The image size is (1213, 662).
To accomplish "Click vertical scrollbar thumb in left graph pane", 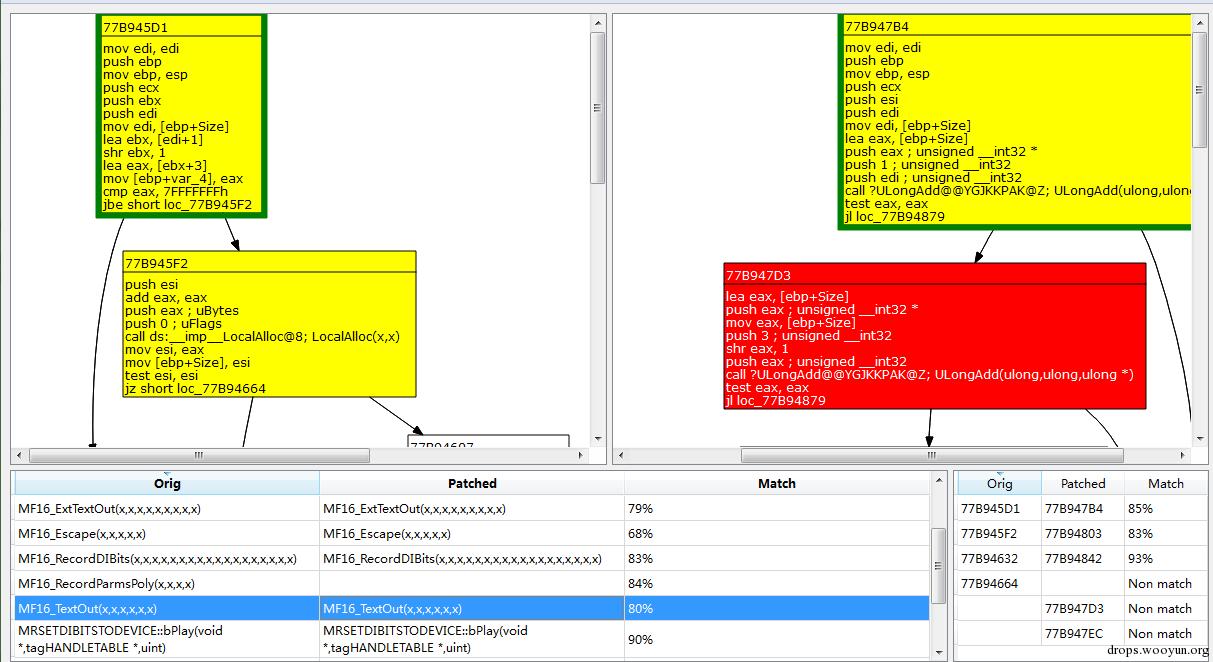I will tap(598, 108).
